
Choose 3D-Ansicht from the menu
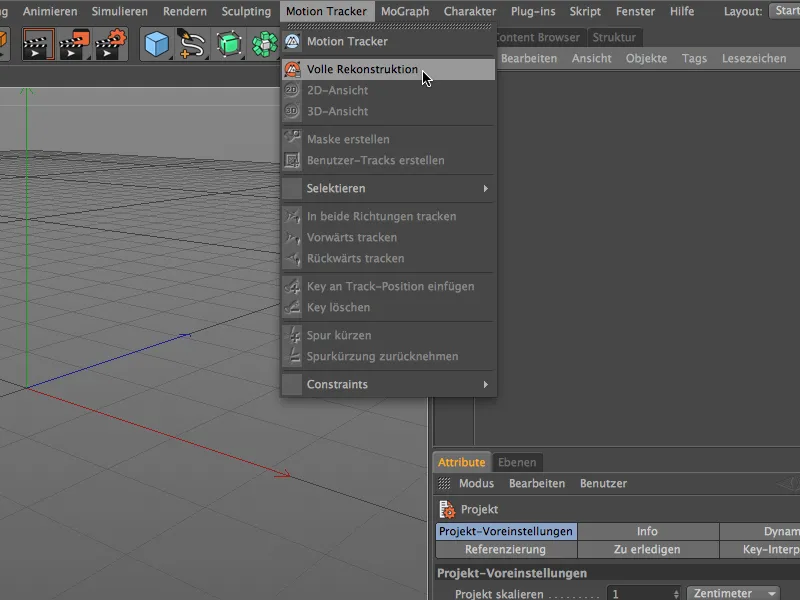pos(389,111)
